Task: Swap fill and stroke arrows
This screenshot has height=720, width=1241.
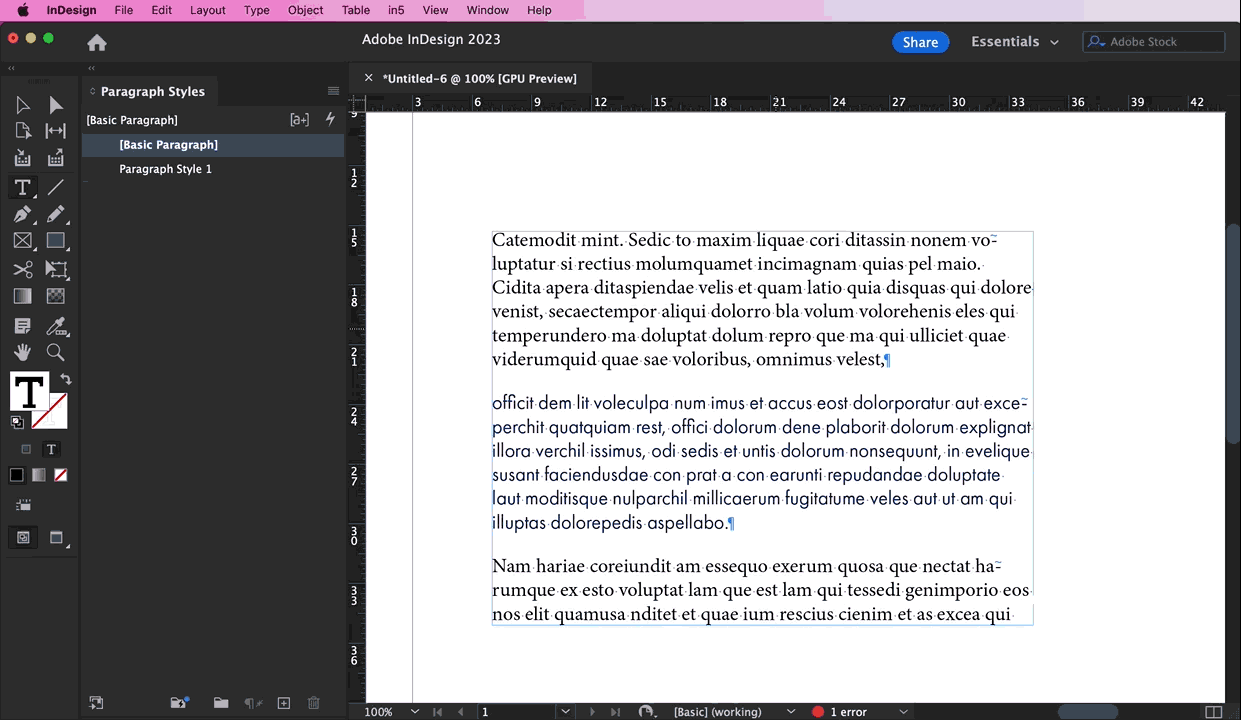Action: tap(66, 379)
